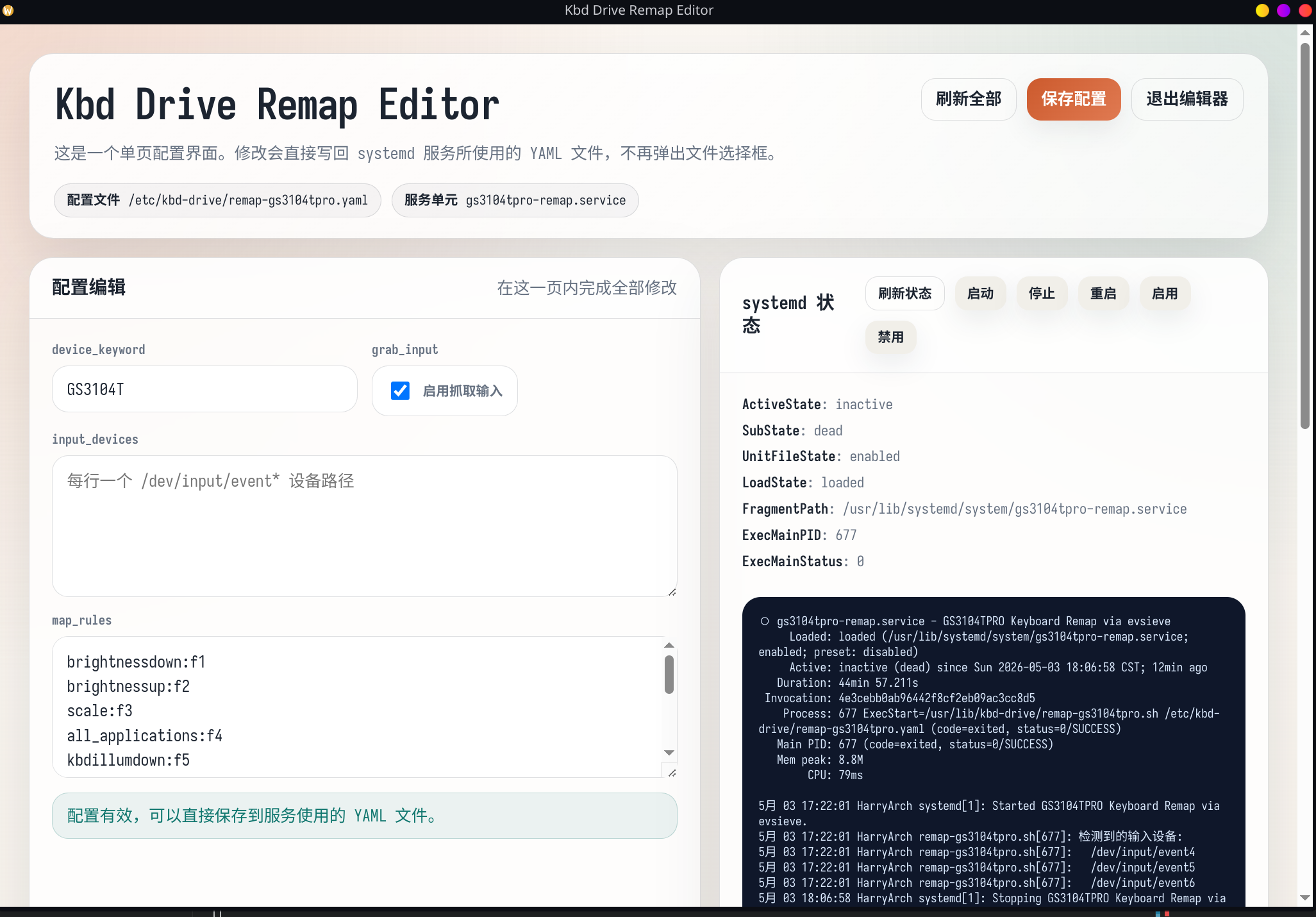
Task: Click the red close window dot
Action: tap(1305, 10)
